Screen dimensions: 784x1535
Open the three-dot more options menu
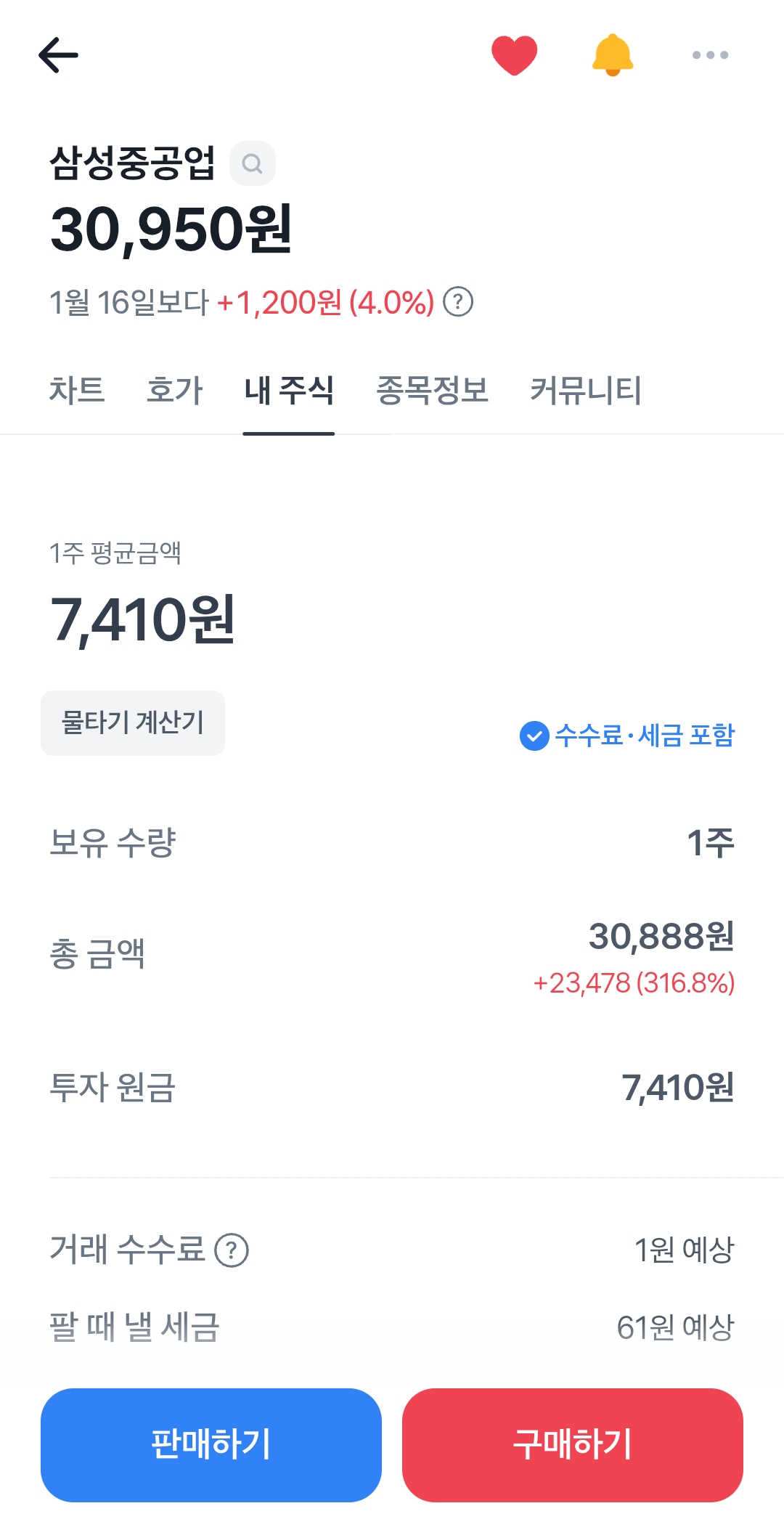(x=710, y=55)
